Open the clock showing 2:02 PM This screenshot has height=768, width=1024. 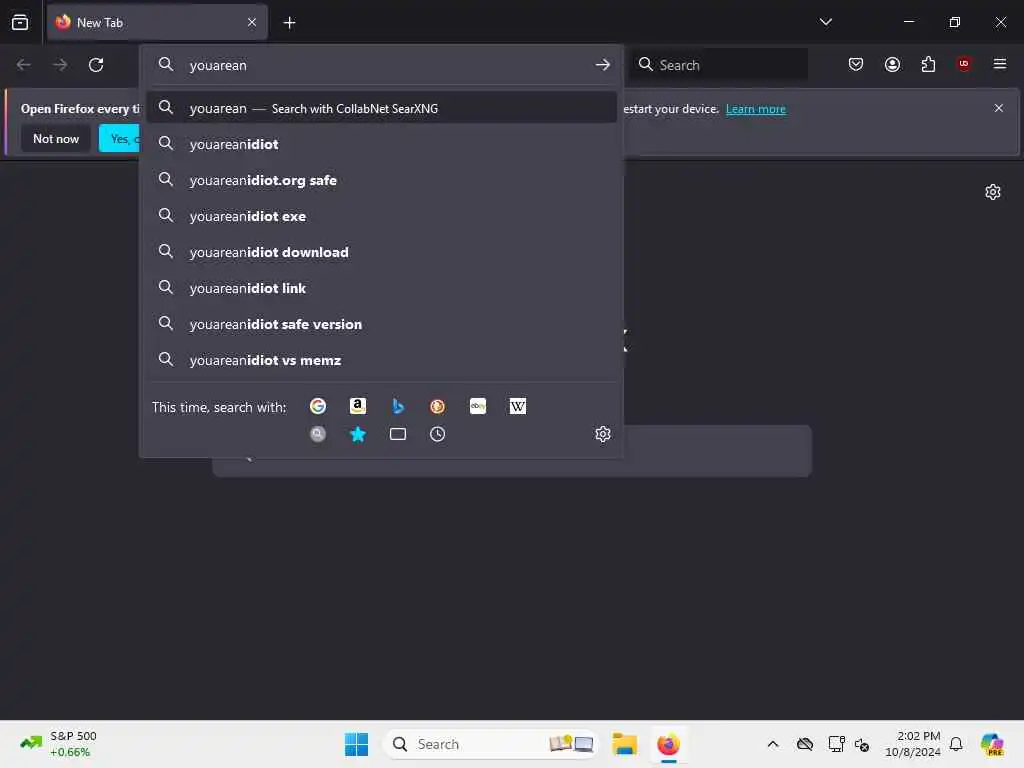pos(912,744)
